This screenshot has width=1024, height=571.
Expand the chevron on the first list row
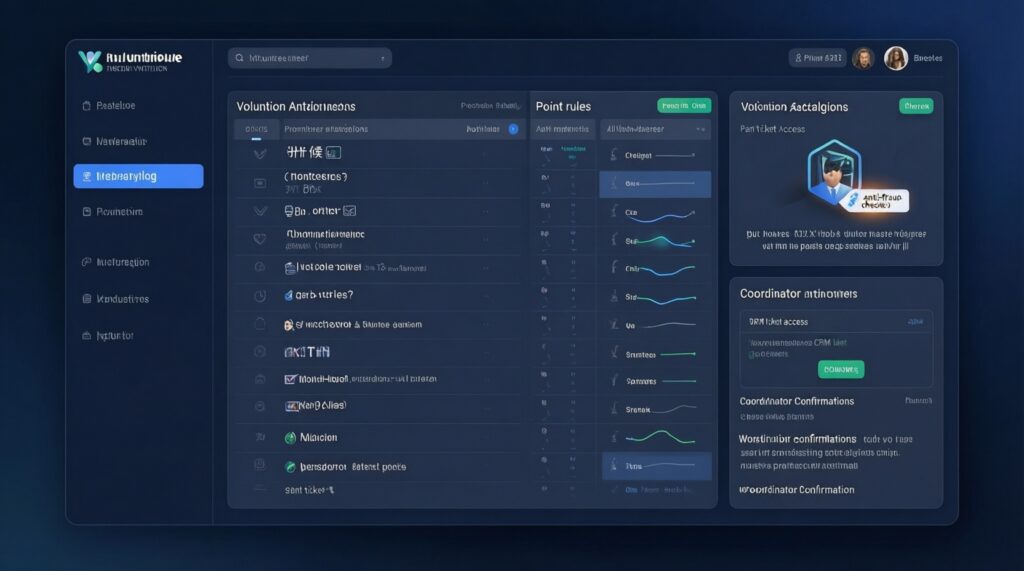pyautogui.click(x=260, y=154)
